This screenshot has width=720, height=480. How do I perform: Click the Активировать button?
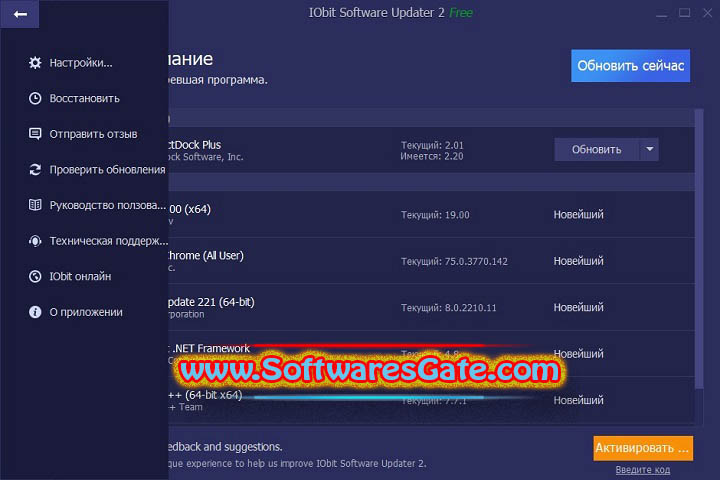tap(643, 448)
